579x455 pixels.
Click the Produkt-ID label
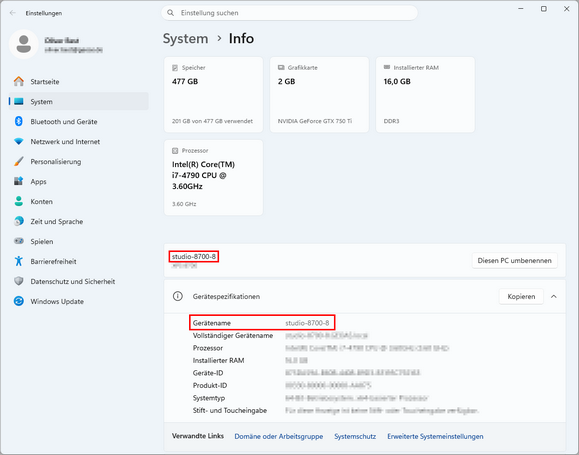pos(210,385)
